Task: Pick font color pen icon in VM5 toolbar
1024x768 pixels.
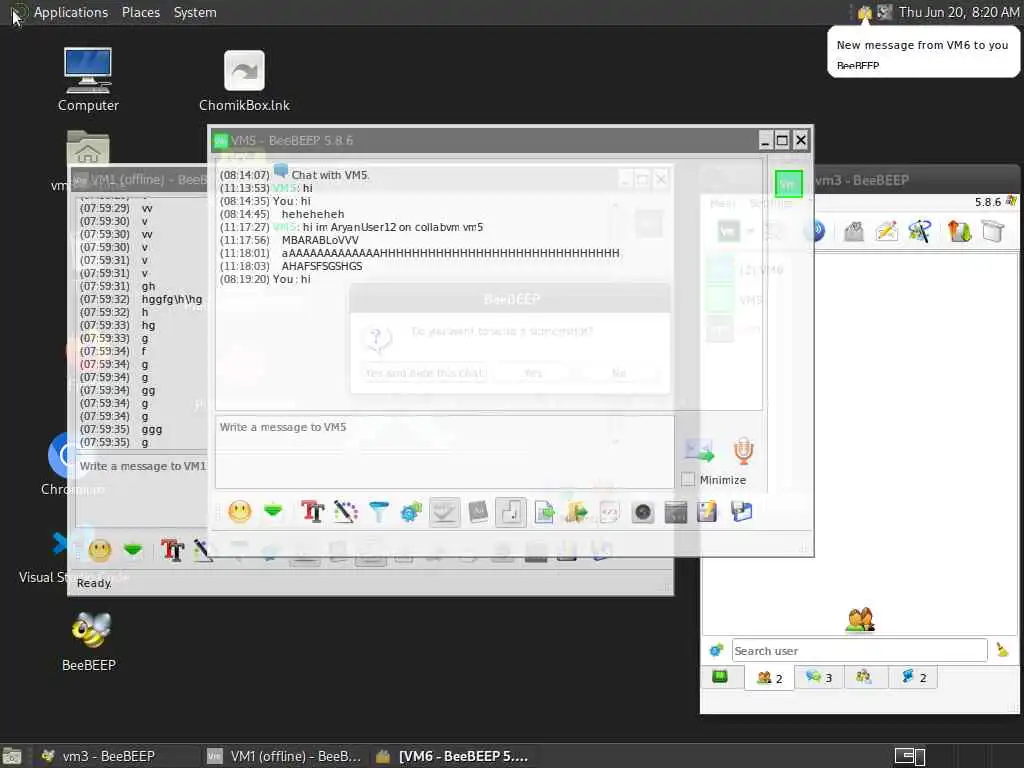Action: (345, 511)
